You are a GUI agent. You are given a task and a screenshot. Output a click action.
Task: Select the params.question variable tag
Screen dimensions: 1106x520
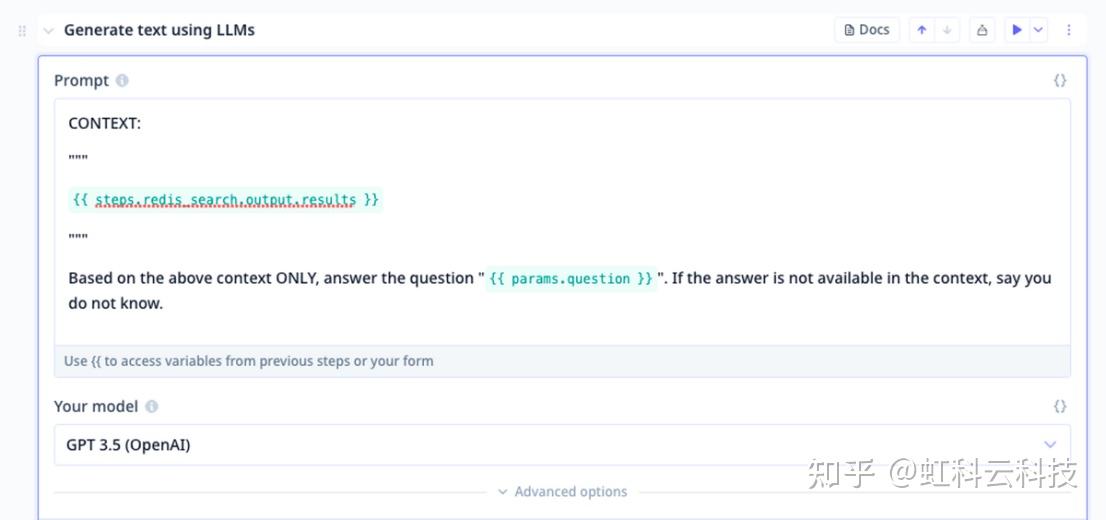[571, 279]
